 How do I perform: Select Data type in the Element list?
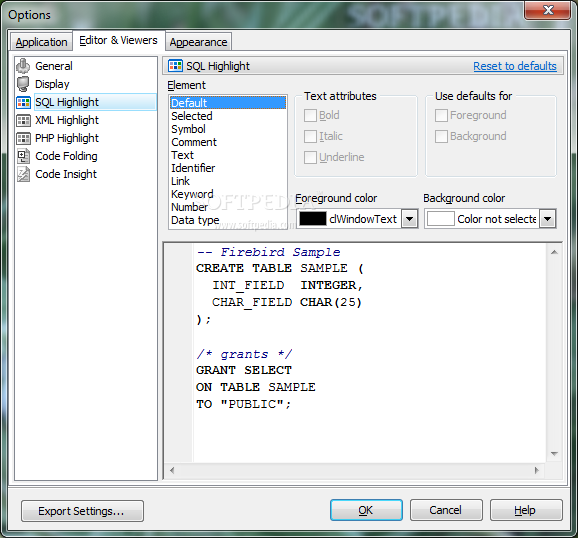pyautogui.click(x=228, y=220)
